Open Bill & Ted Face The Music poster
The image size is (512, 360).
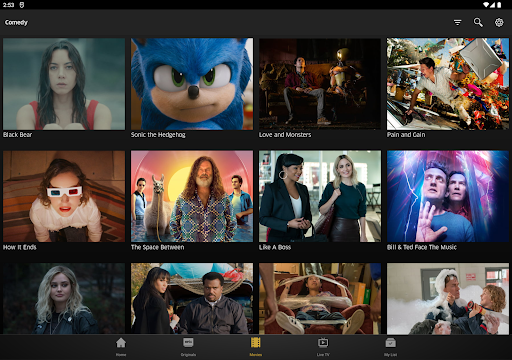[x=448, y=196]
